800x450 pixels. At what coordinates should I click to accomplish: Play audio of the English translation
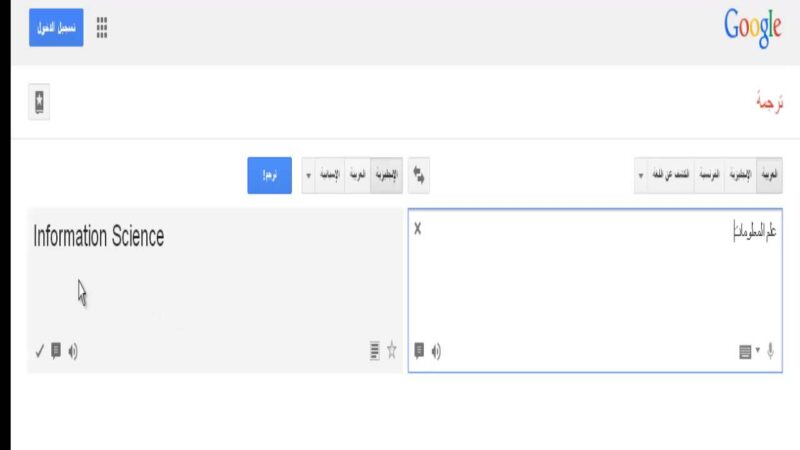click(x=73, y=351)
